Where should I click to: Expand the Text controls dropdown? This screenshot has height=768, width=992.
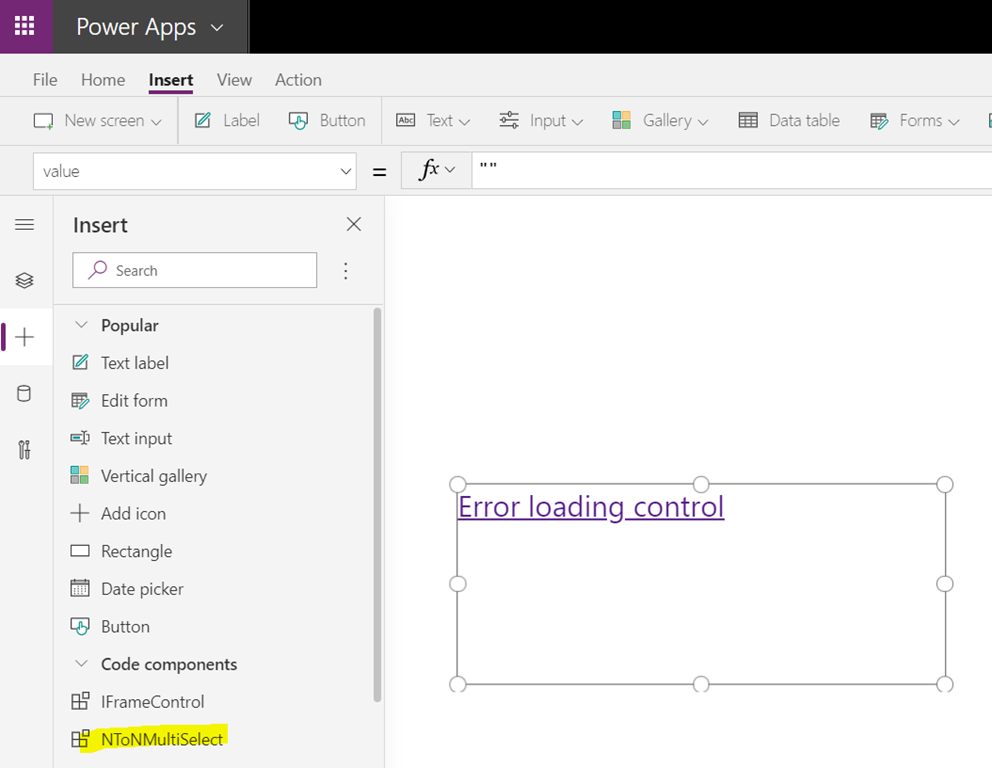click(433, 120)
